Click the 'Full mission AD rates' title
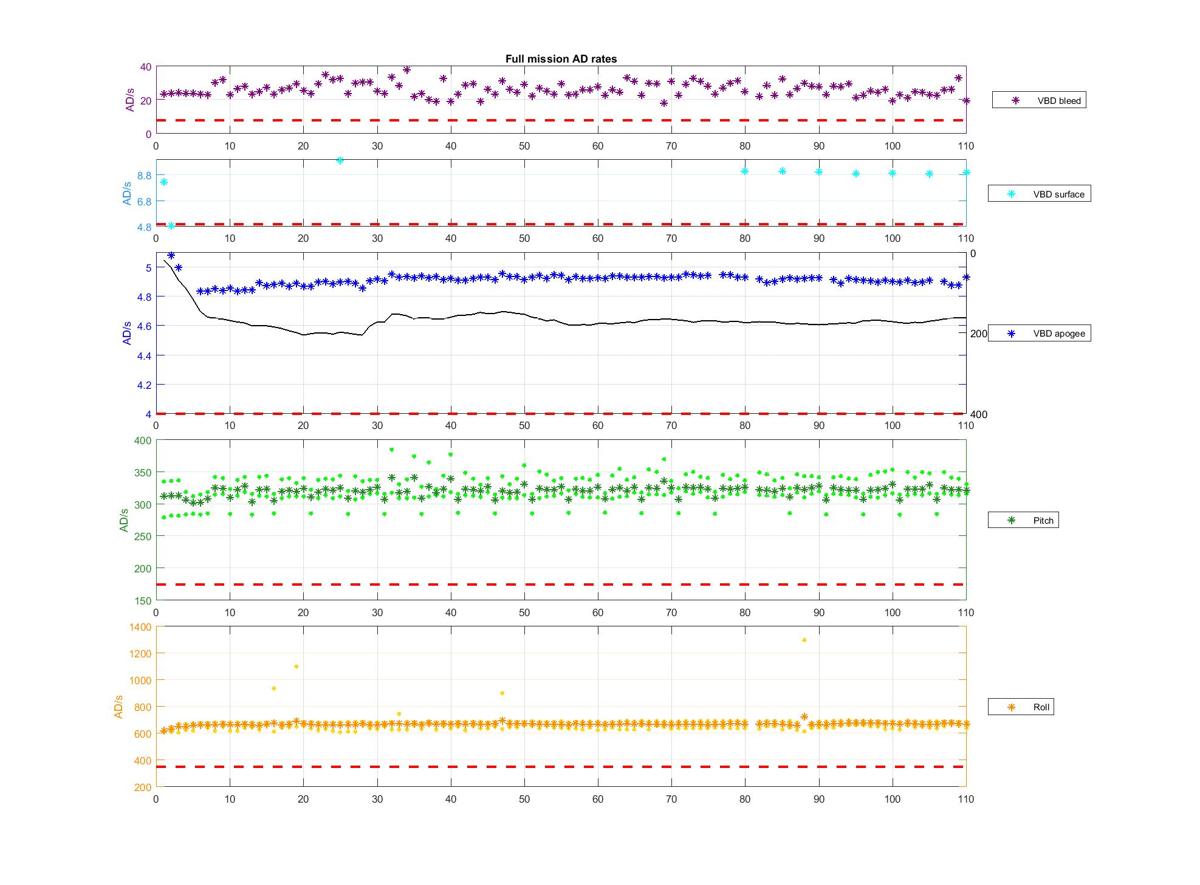The height and width of the screenshot is (885, 1200). click(560, 60)
